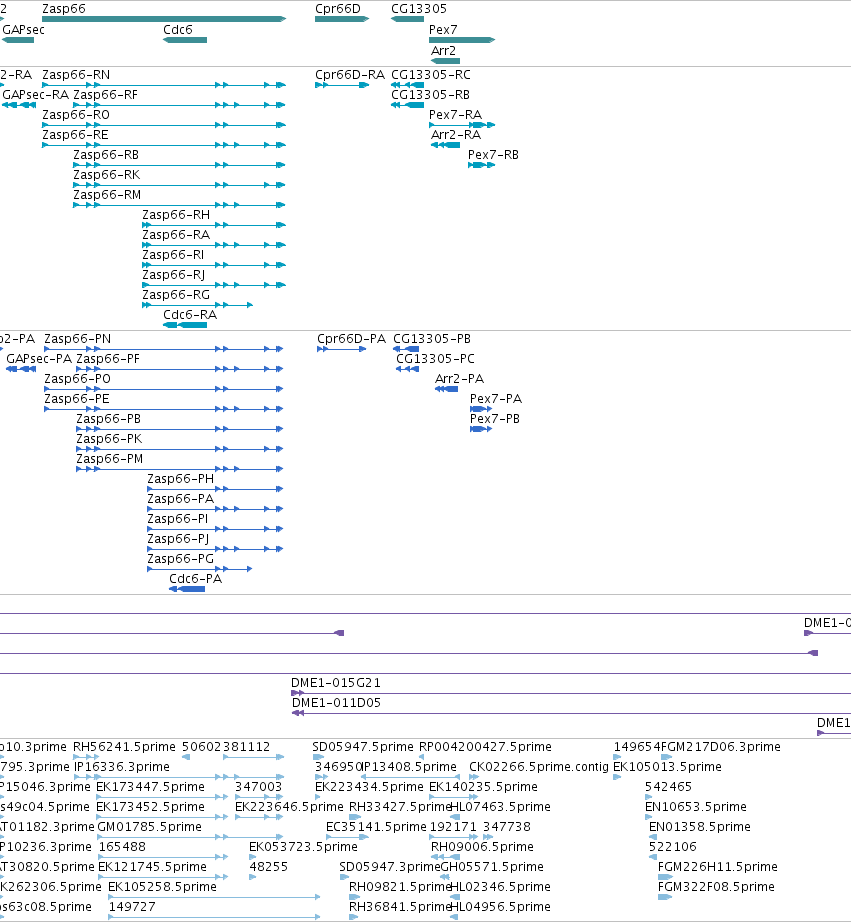
Task: Click BAC clone DME1-015G21
Action: 336,683
